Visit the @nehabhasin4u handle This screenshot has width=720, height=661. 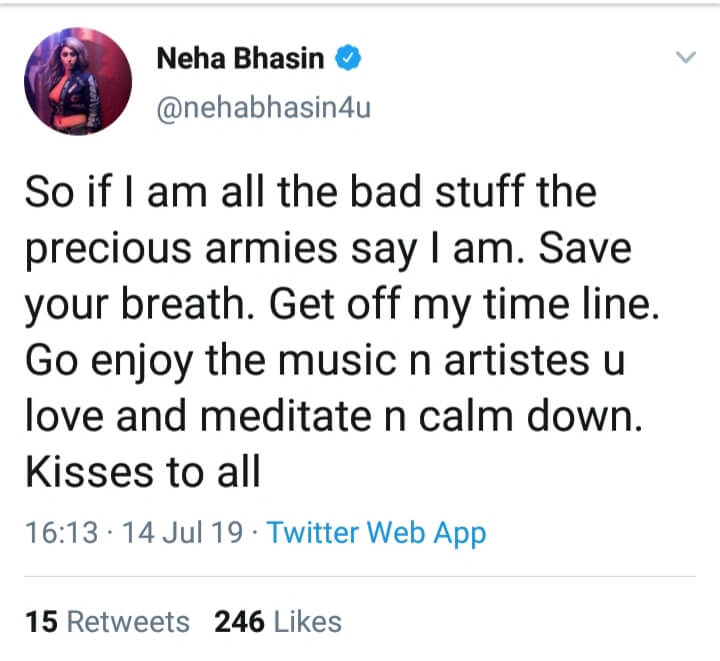[x=263, y=107]
